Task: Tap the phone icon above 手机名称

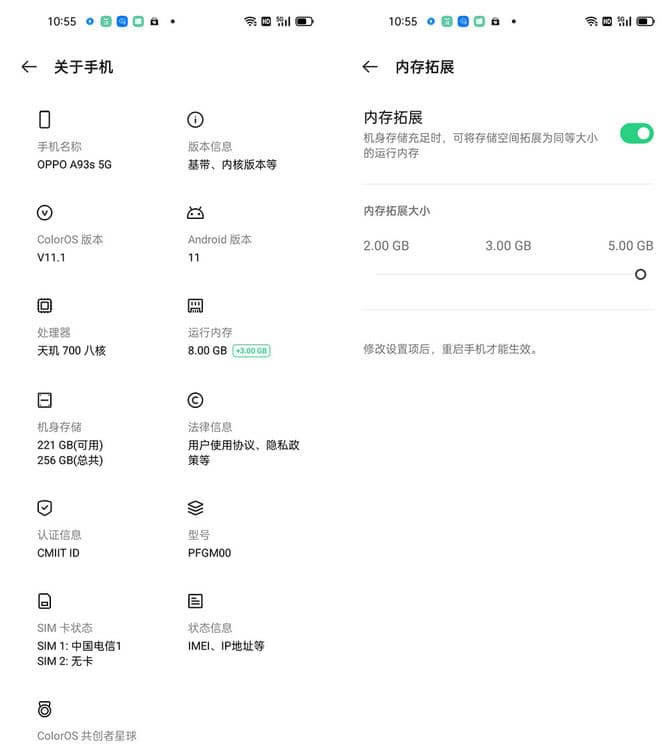Action: pyautogui.click(x=45, y=120)
